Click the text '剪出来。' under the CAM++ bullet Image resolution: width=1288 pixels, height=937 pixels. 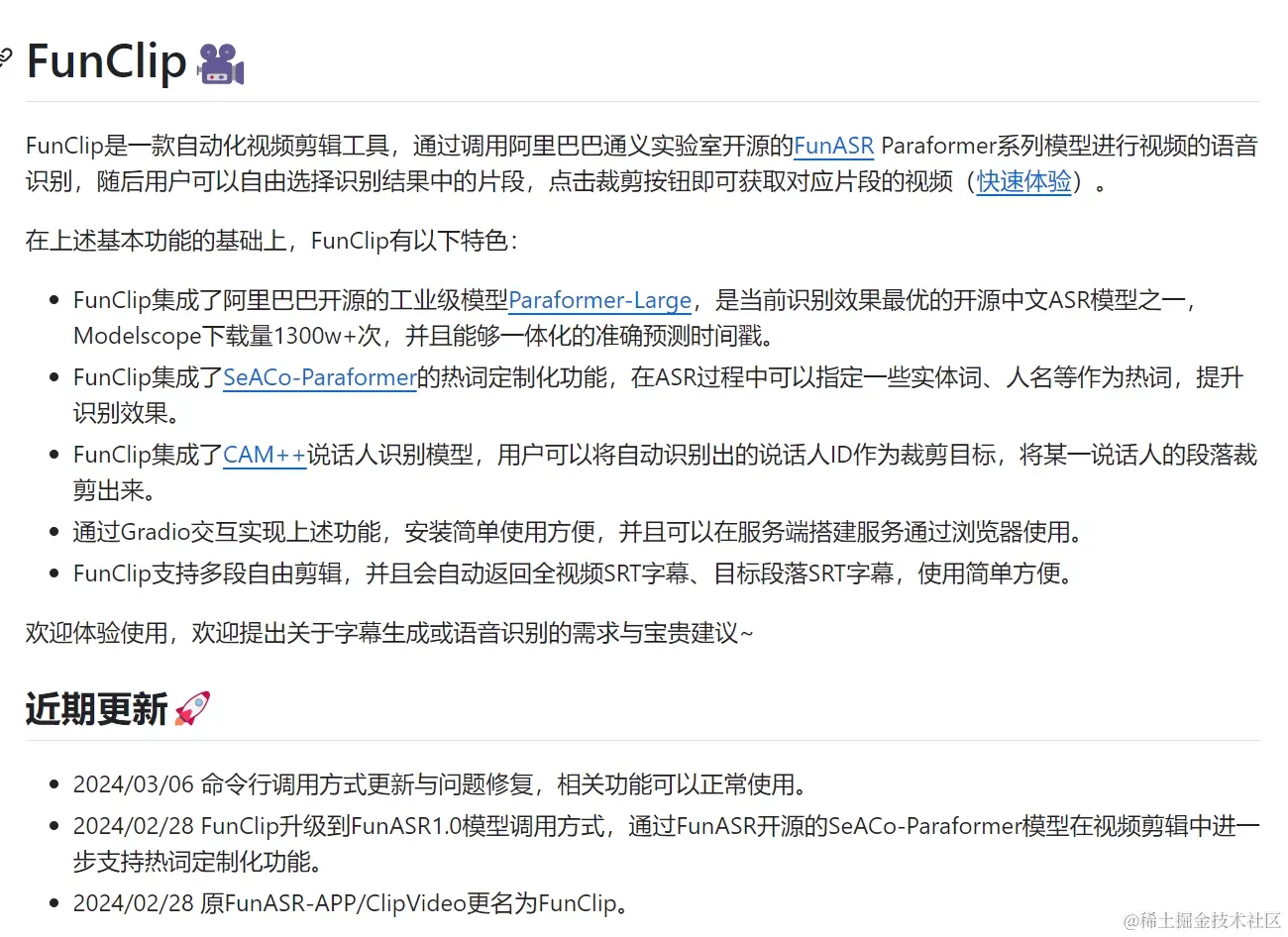[115, 490]
